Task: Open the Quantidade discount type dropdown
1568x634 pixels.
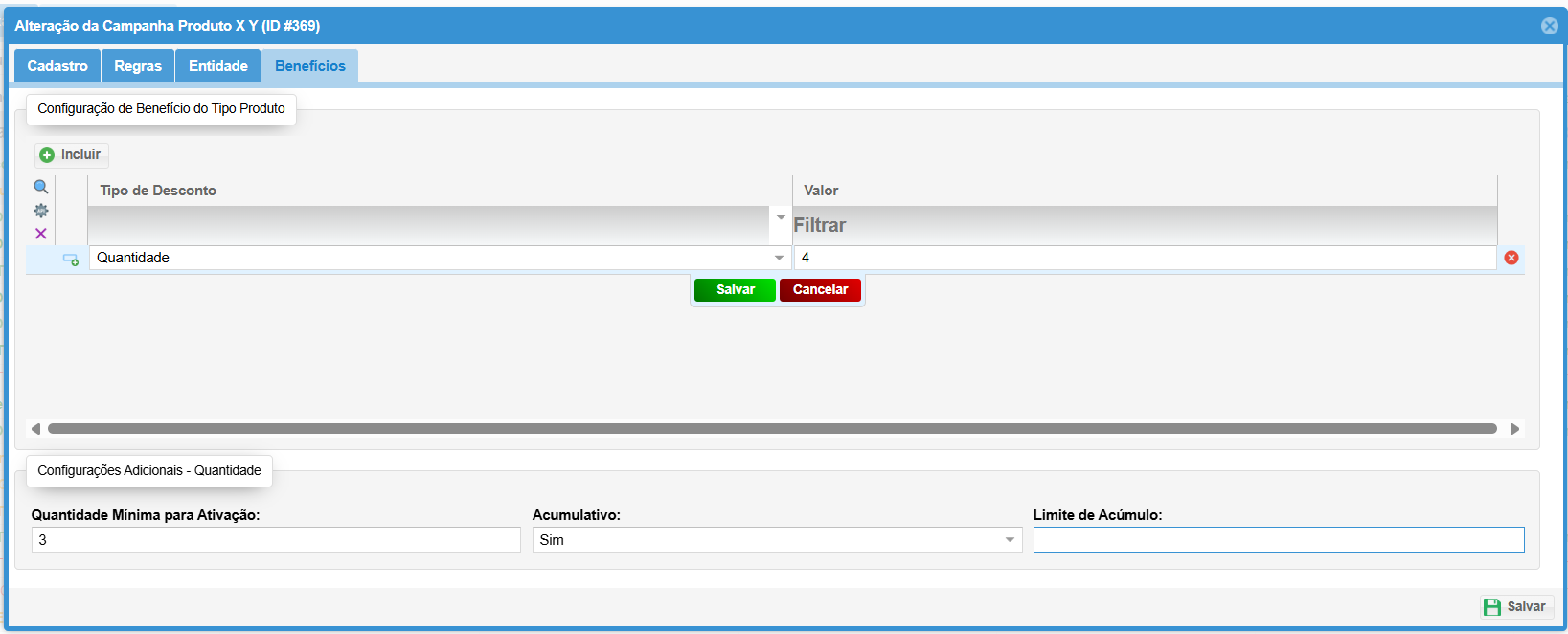Action: click(779, 258)
